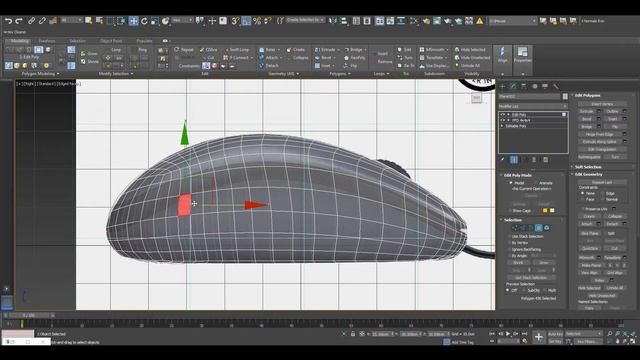Expand the Modify Selection ribbon panel
Image resolution: width=640 pixels, height=360 pixels.
[x=116, y=74]
